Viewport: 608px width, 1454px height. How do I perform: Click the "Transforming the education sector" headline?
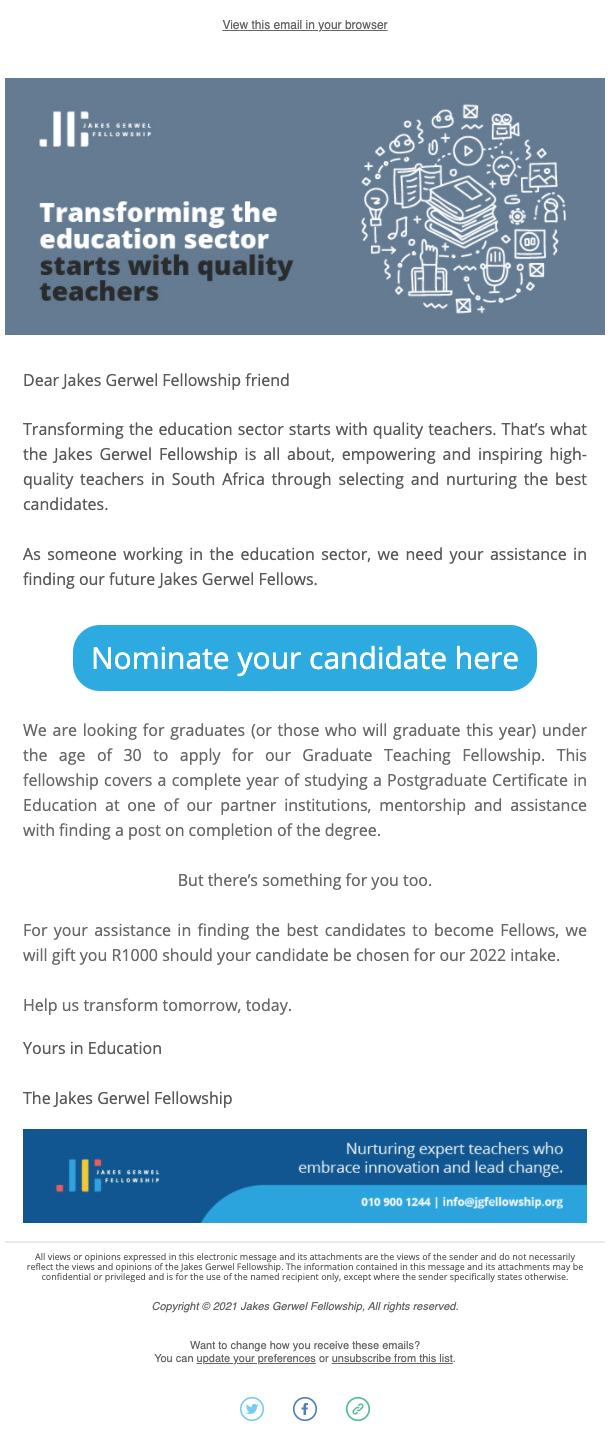click(158, 226)
